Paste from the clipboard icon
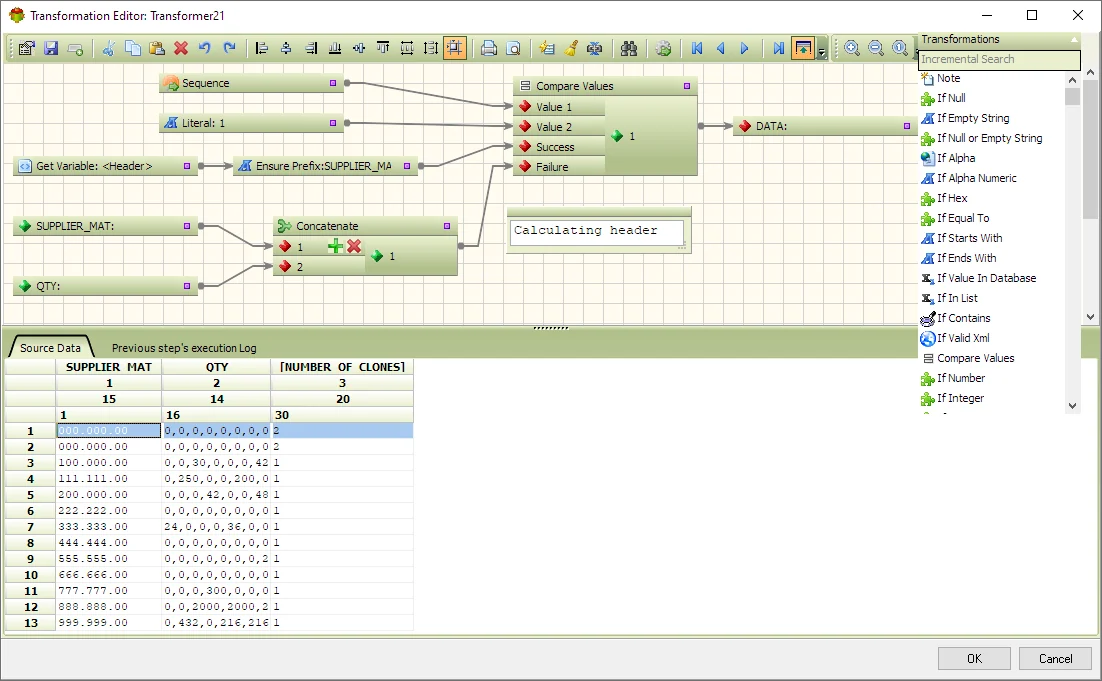The image size is (1102, 681). [157, 48]
